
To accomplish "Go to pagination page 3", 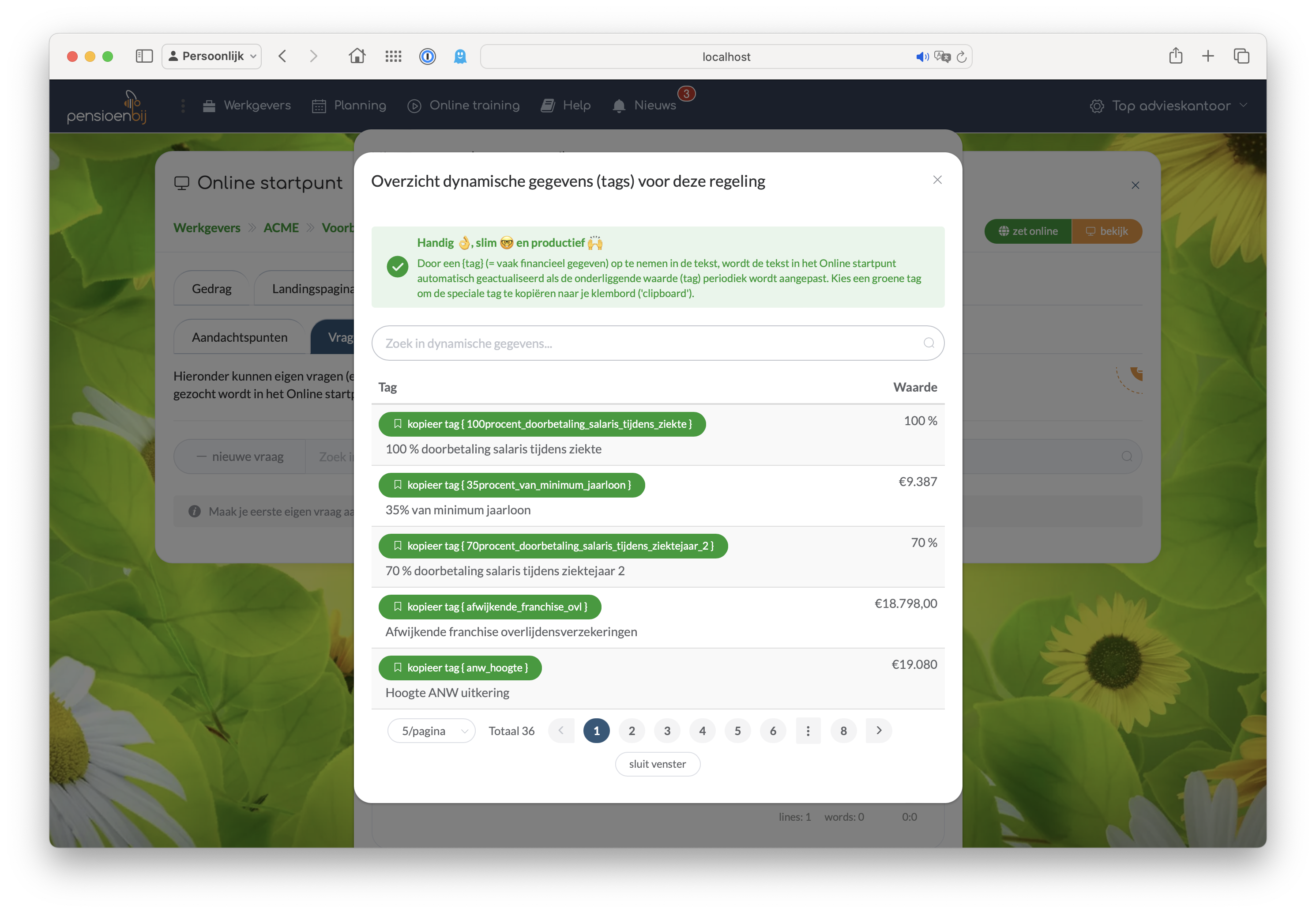I will tap(667, 731).
